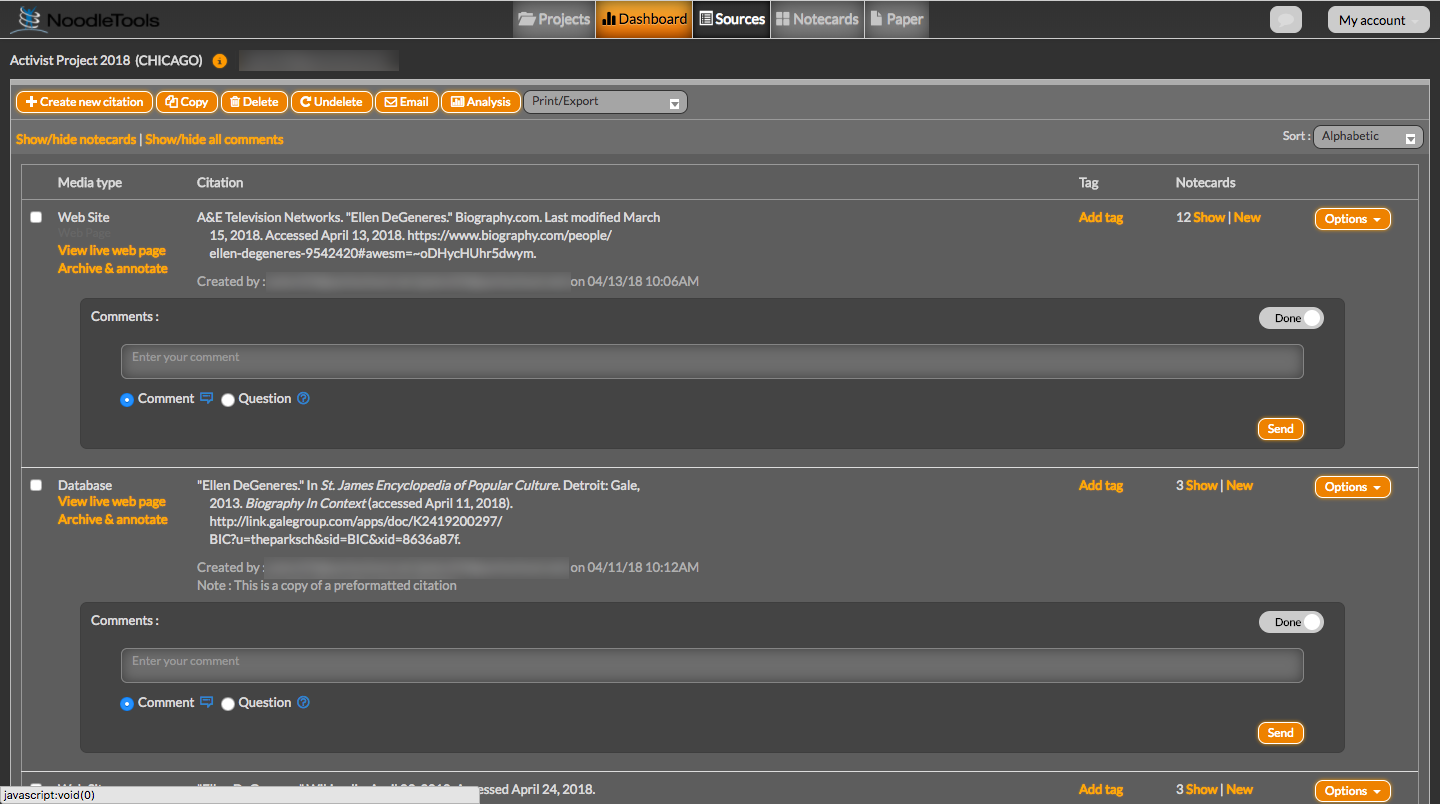1440x804 pixels.
Task: Click question help icon in A&E citation comments
Action: pyautogui.click(x=304, y=398)
